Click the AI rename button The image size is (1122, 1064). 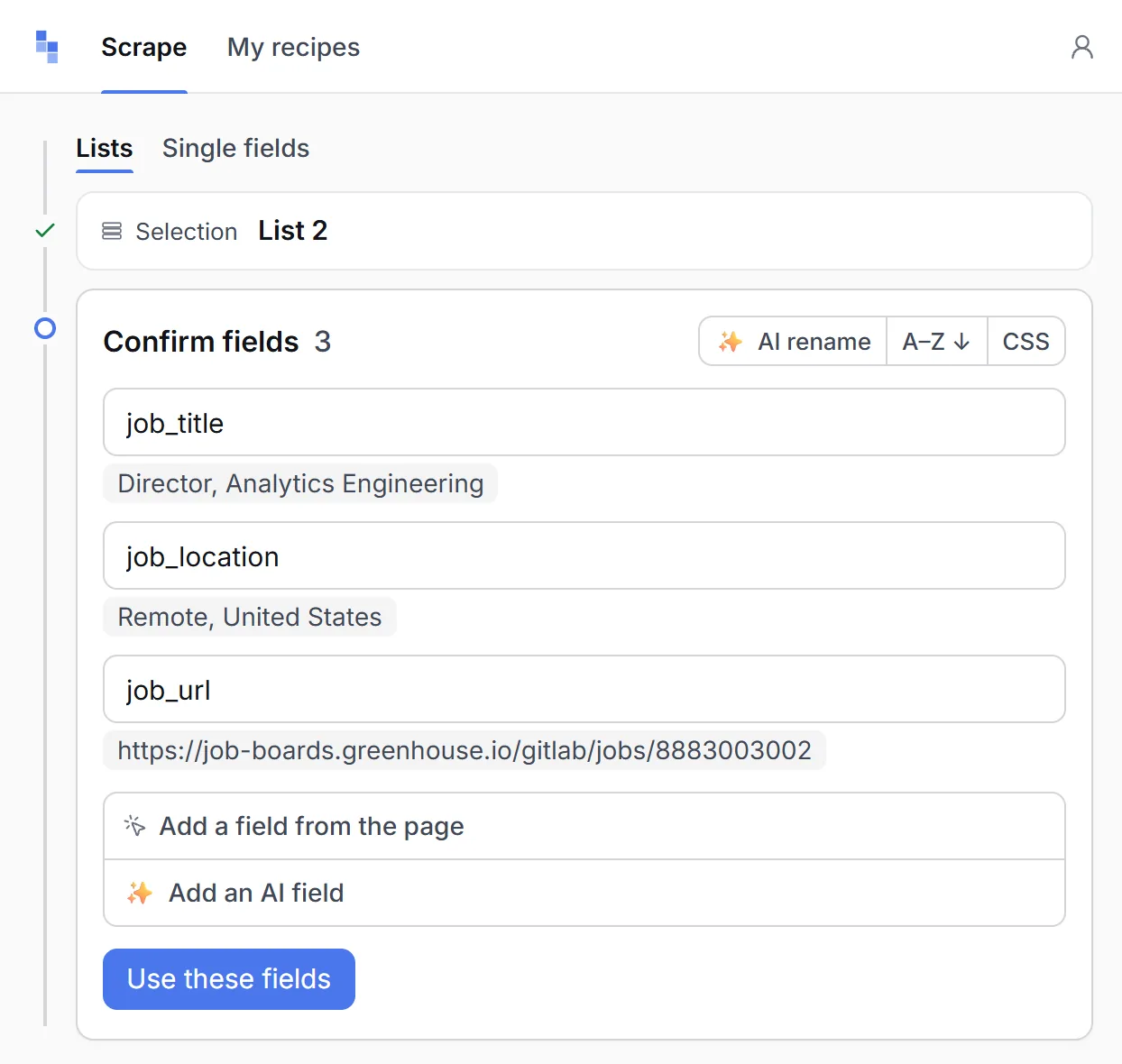tap(794, 342)
